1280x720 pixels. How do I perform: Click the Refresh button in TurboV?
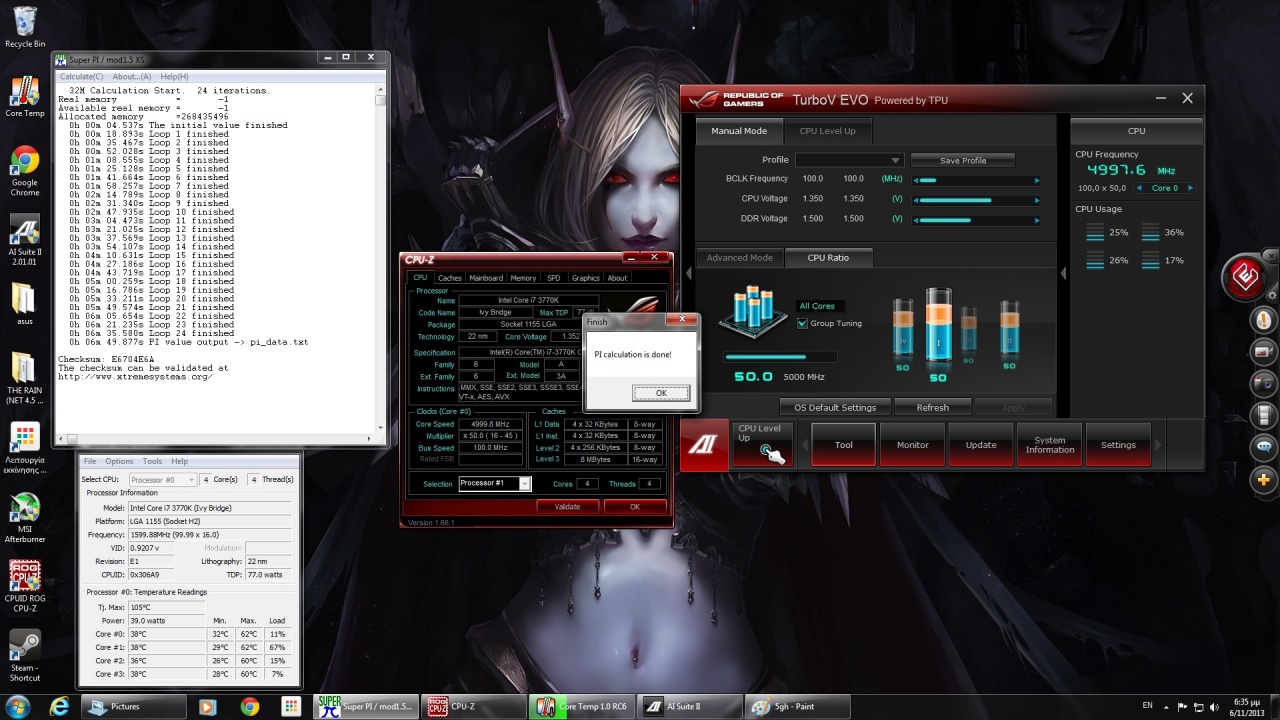932,407
